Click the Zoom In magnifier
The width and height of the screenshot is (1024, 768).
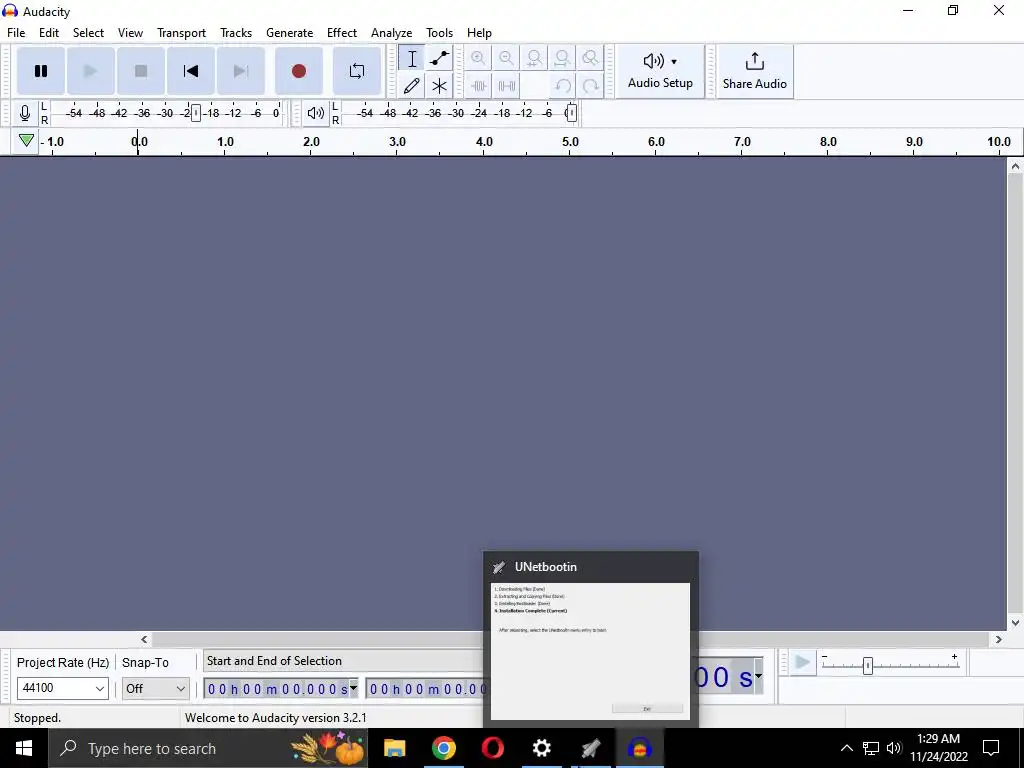[479, 59]
